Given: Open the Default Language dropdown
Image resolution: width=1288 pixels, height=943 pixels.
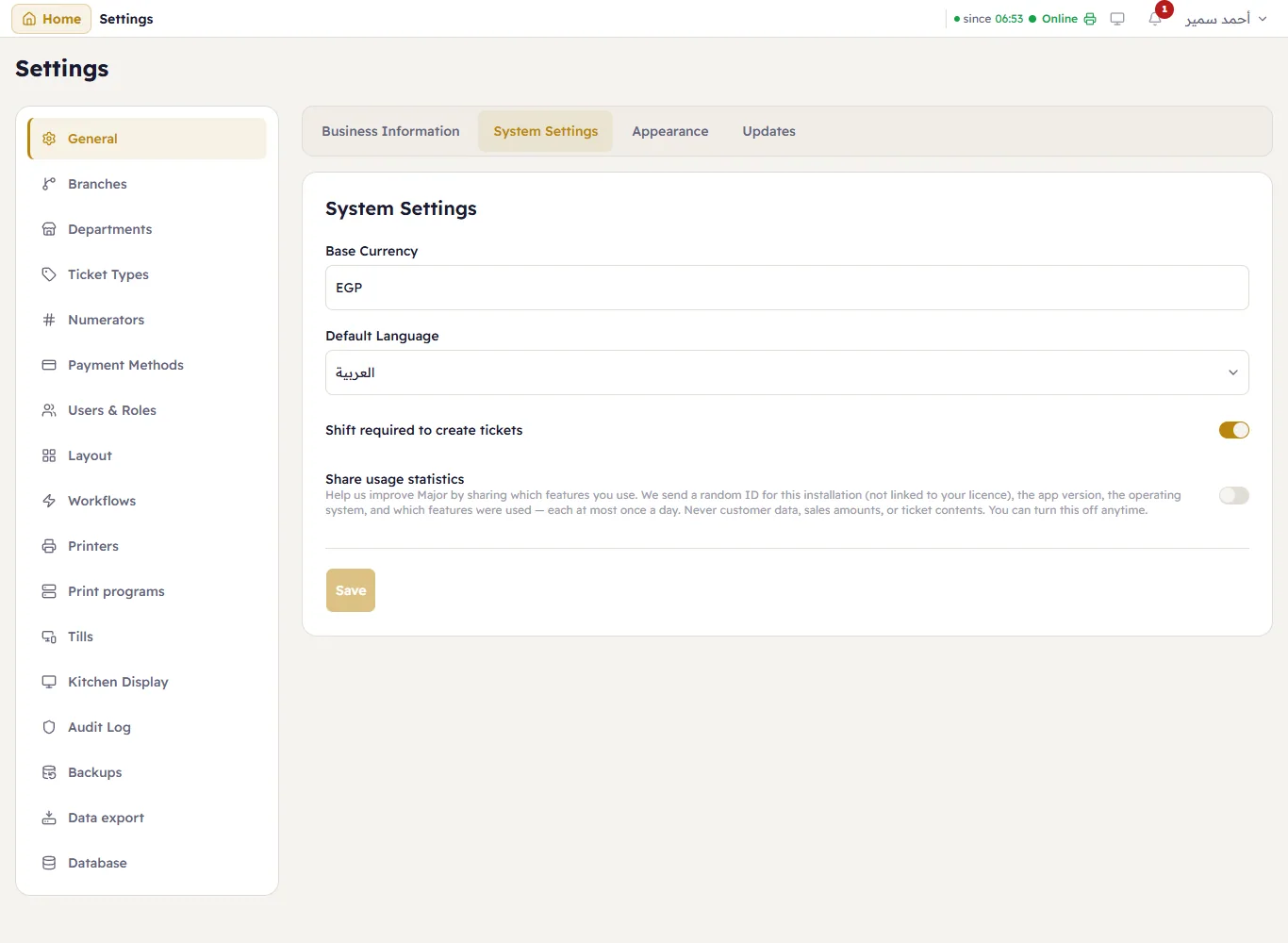Looking at the screenshot, I should coord(787,372).
